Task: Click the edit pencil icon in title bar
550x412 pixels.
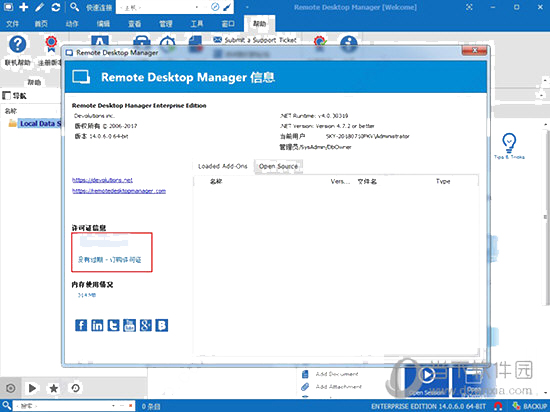Action: coord(39,7)
